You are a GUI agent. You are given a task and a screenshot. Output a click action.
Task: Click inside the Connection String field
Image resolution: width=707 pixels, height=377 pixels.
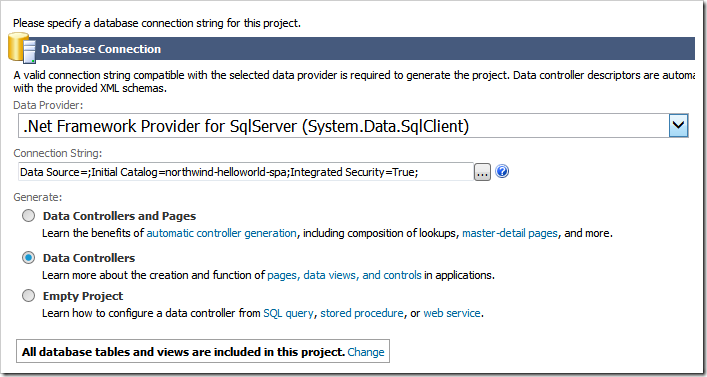(246, 172)
